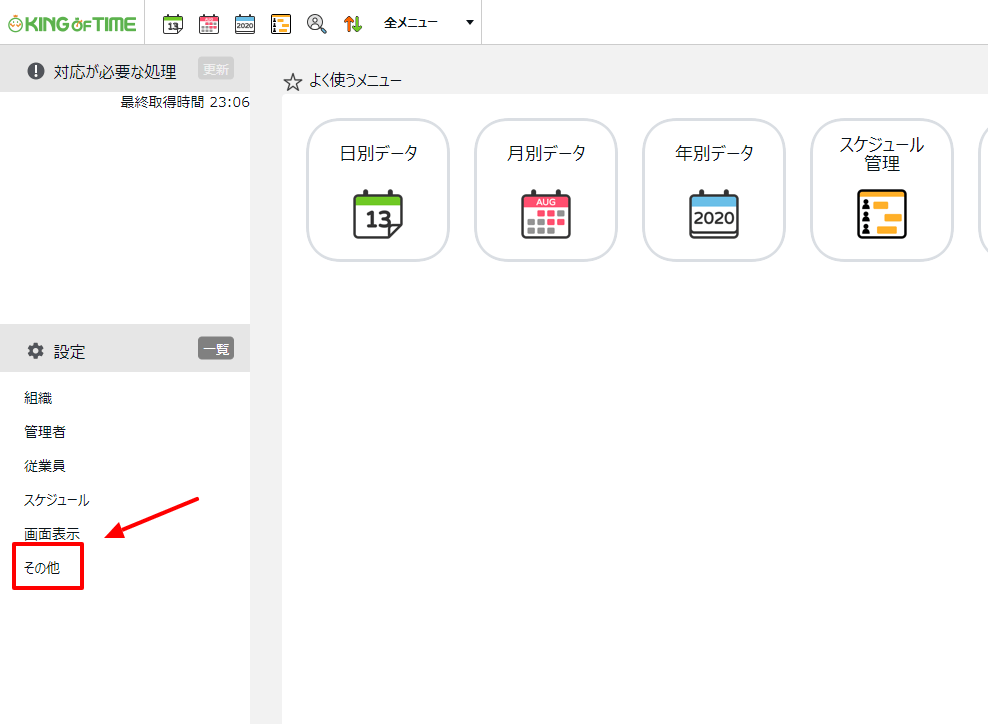Viewport: 988px width, 724px height.
Task: Click the 対応が必要な処理 heading
Action: pyautogui.click(x=115, y=72)
